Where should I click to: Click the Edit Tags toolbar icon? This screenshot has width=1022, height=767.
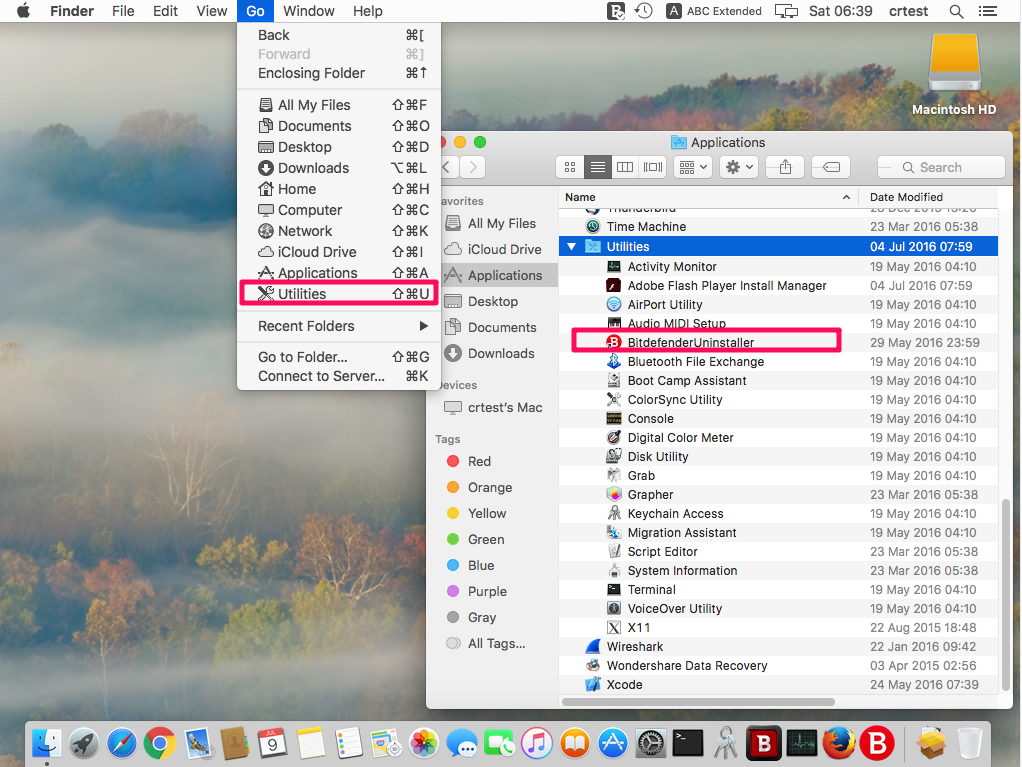(830, 167)
